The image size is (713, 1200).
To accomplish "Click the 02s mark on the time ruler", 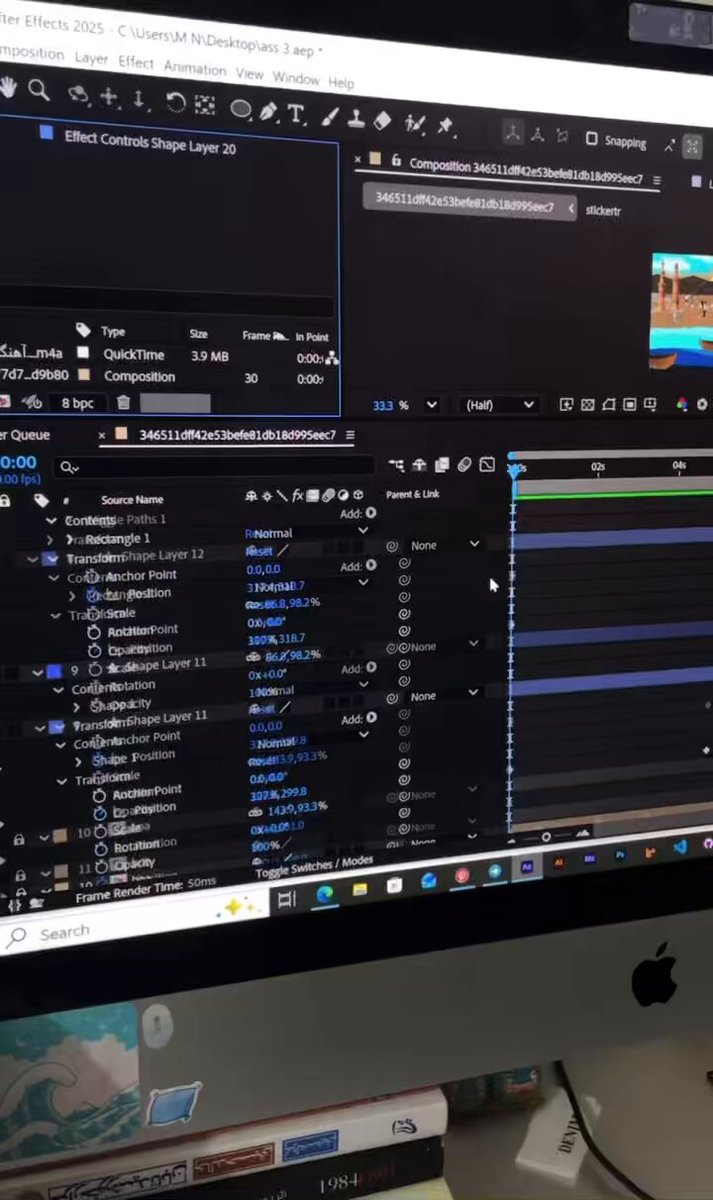I will 597,467.
